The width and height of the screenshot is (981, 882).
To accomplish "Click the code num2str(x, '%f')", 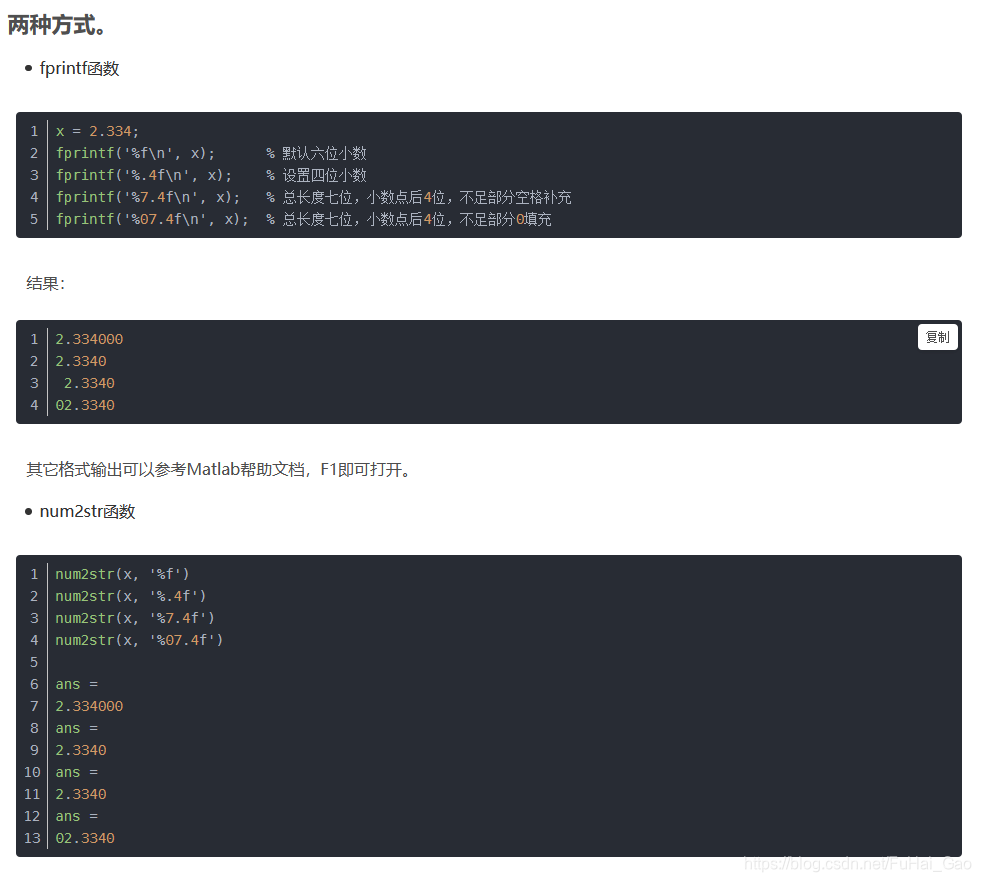I will [122, 574].
